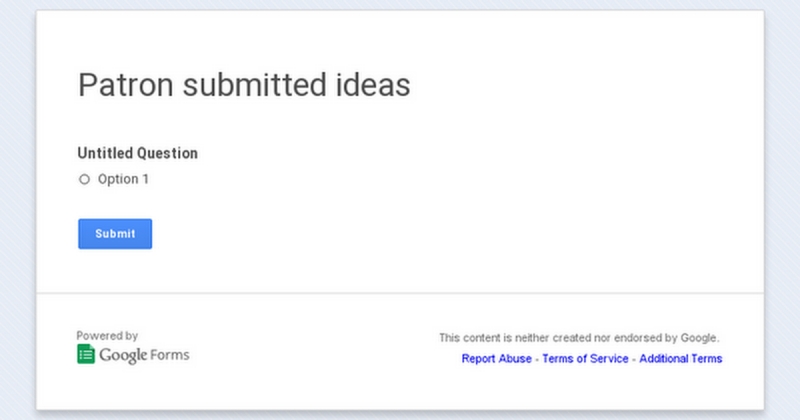Click the green Google Forms document icon

pos(86,354)
